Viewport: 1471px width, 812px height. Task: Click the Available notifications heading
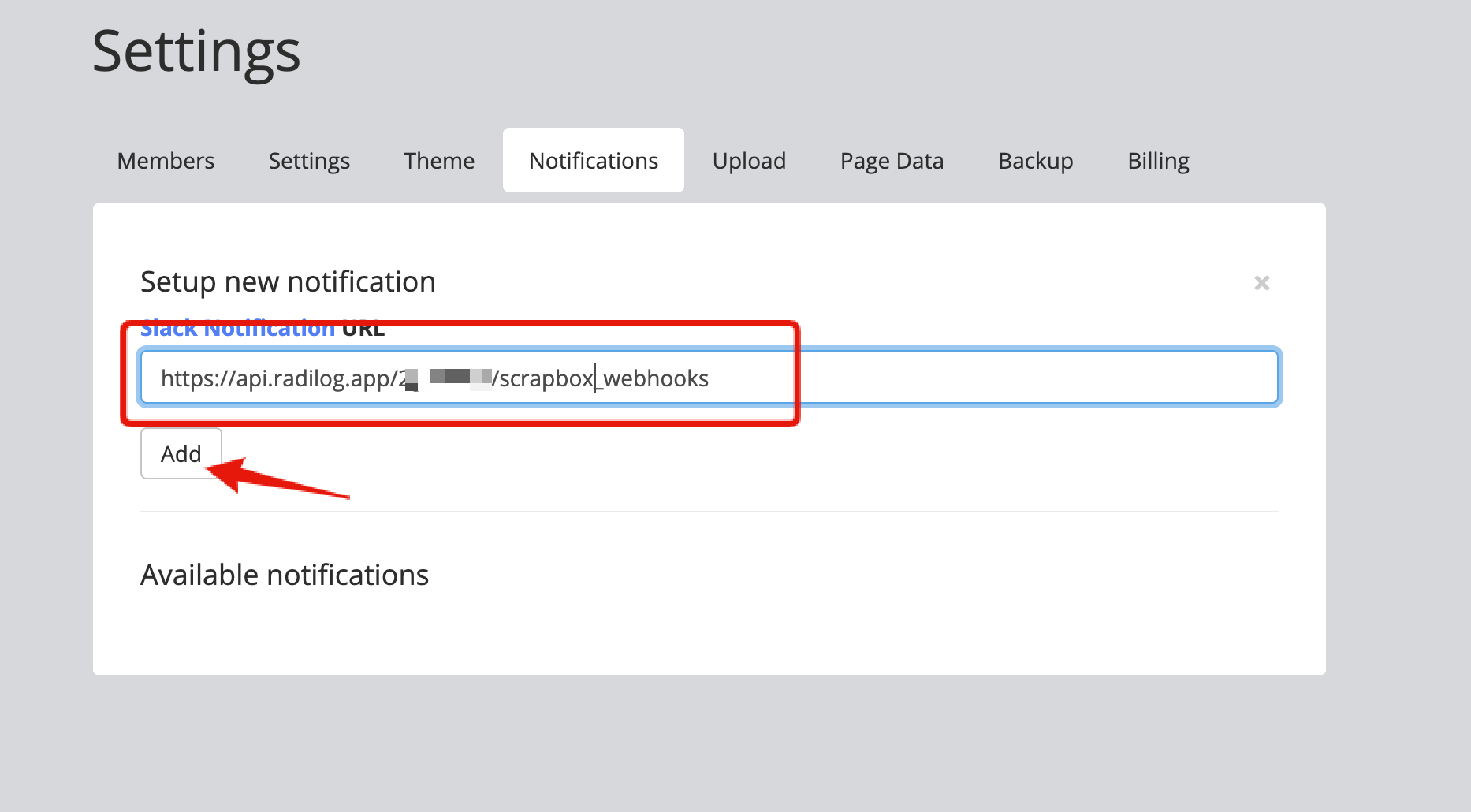pos(285,575)
